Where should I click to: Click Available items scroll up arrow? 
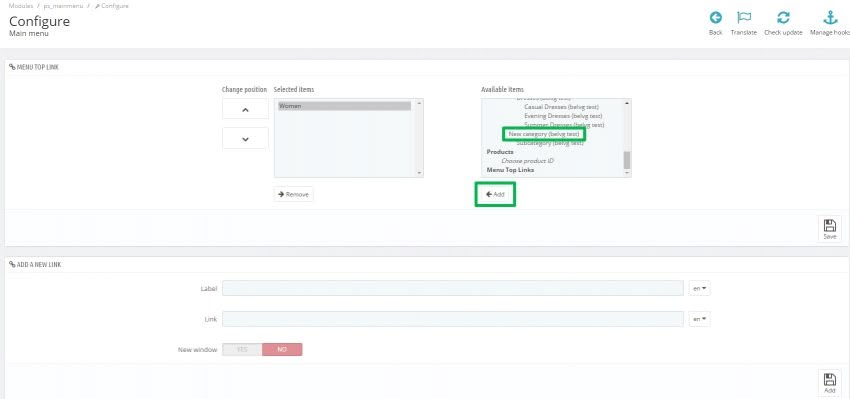627,103
